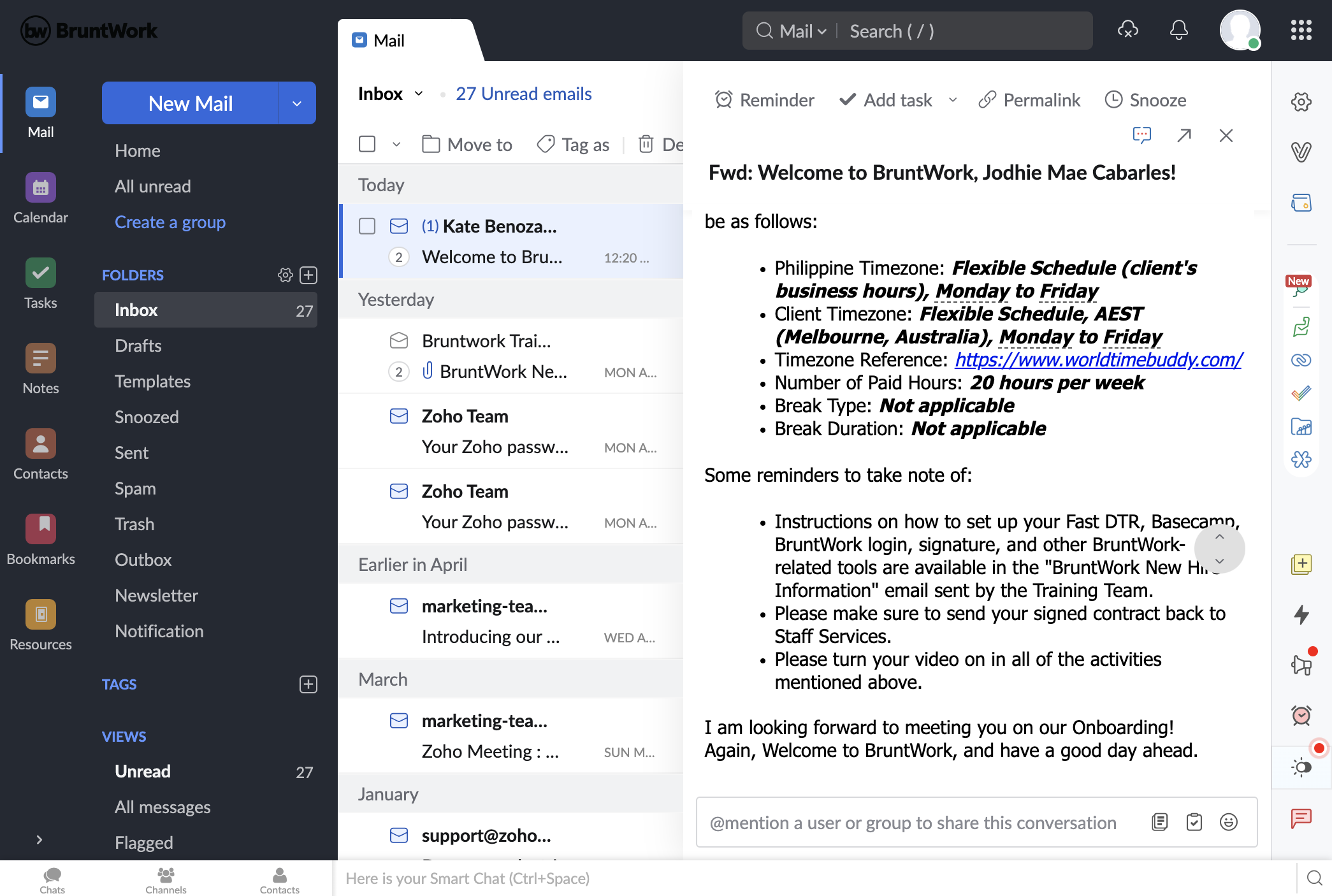Click the 27 Unread emails link
Image resolution: width=1332 pixels, height=896 pixels.
click(x=524, y=94)
